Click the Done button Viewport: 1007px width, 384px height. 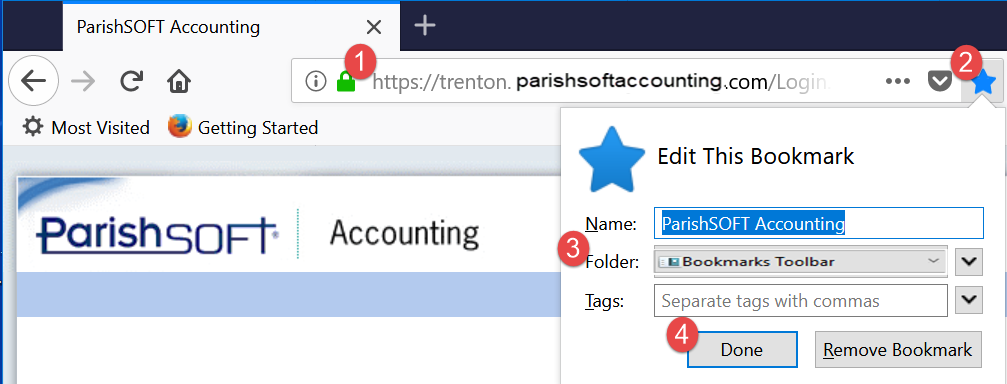pos(742,350)
